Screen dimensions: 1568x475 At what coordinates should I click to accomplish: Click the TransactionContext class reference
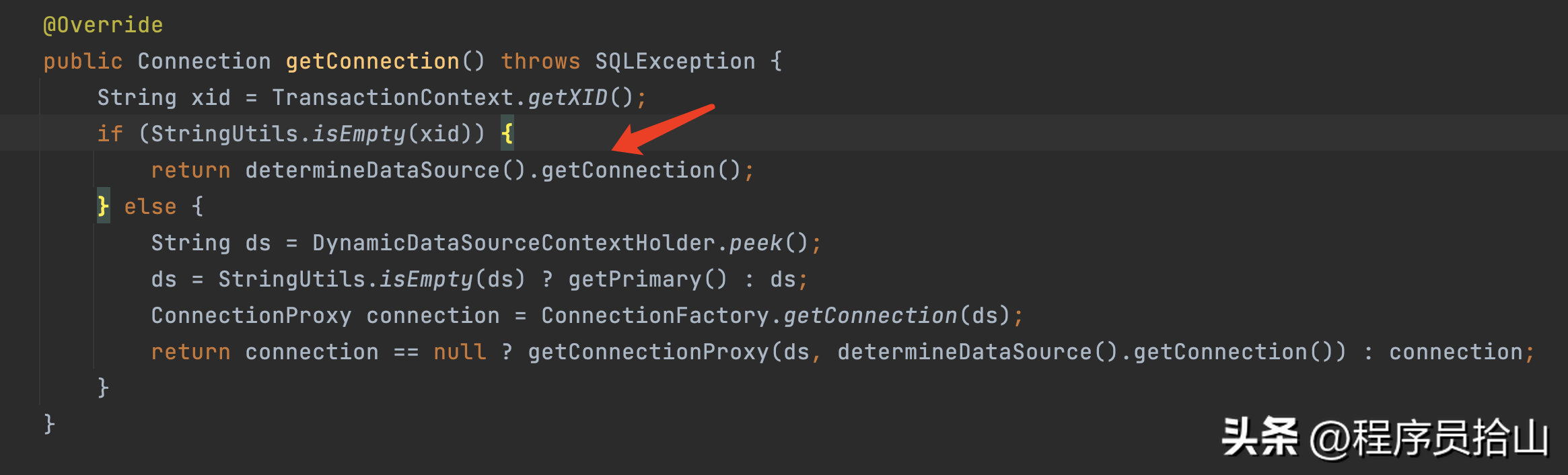pos(393,98)
